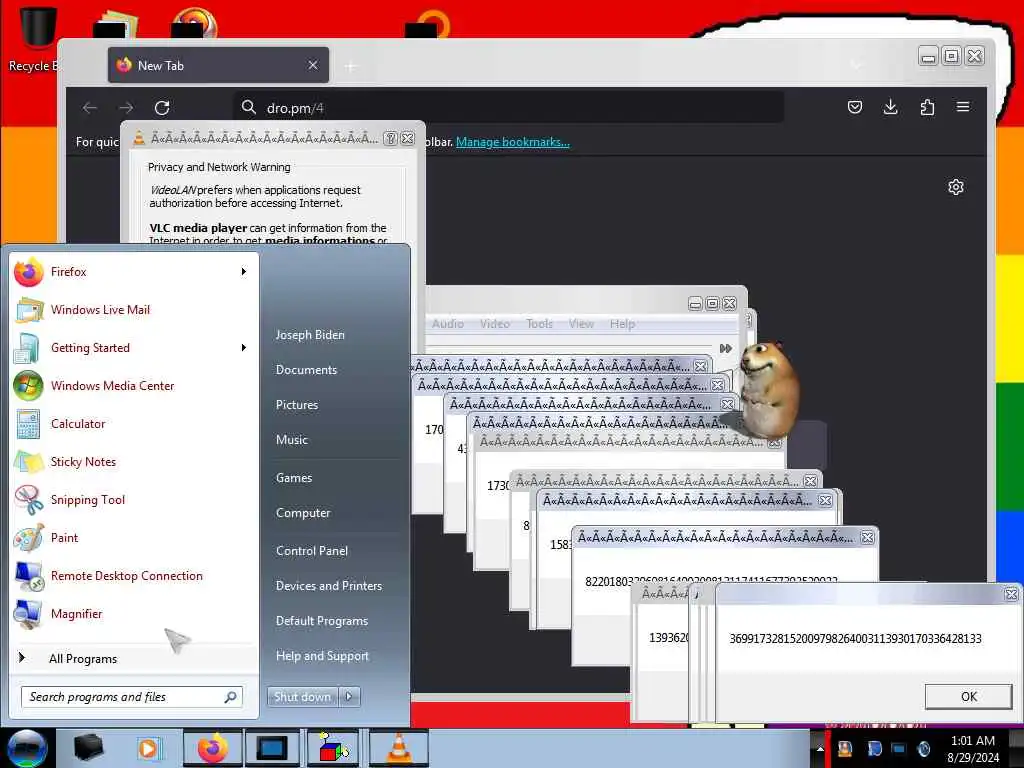Image resolution: width=1024 pixels, height=768 pixels.
Task: Open Joseph Biden user folder
Action: pos(310,334)
